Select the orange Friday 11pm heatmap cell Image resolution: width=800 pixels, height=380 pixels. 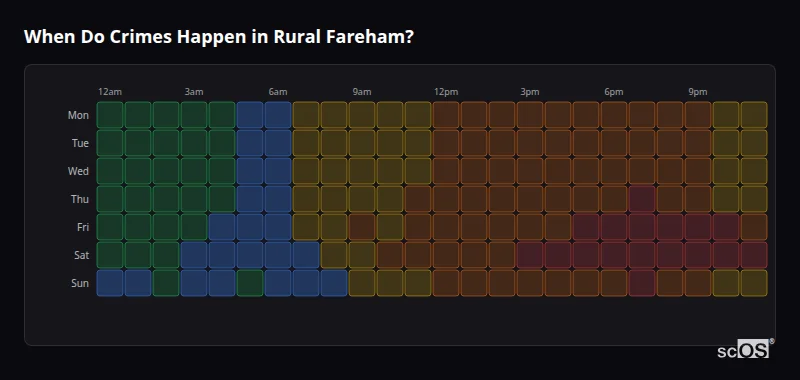754,227
